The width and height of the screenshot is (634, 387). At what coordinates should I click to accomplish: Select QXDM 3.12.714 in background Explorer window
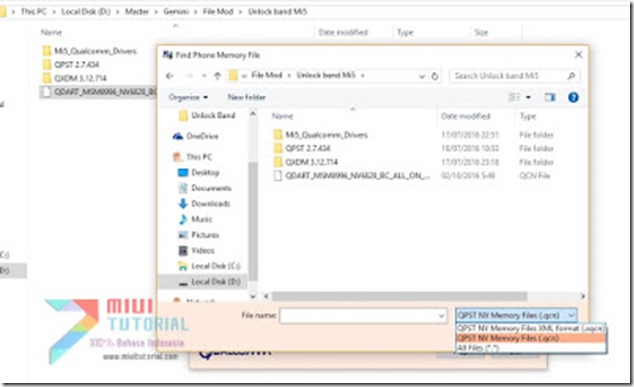pyautogui.click(x=74, y=78)
